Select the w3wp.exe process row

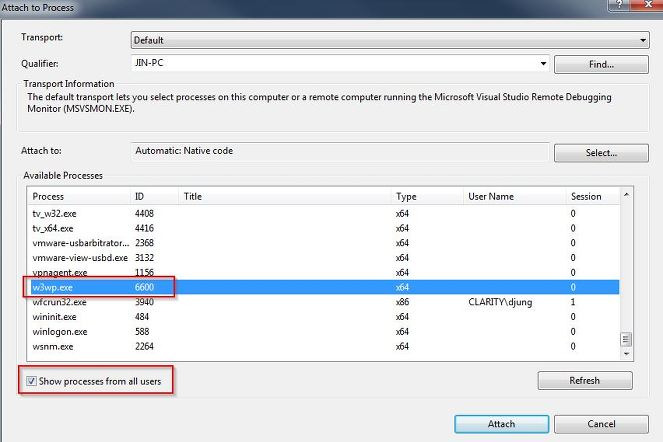point(323,287)
